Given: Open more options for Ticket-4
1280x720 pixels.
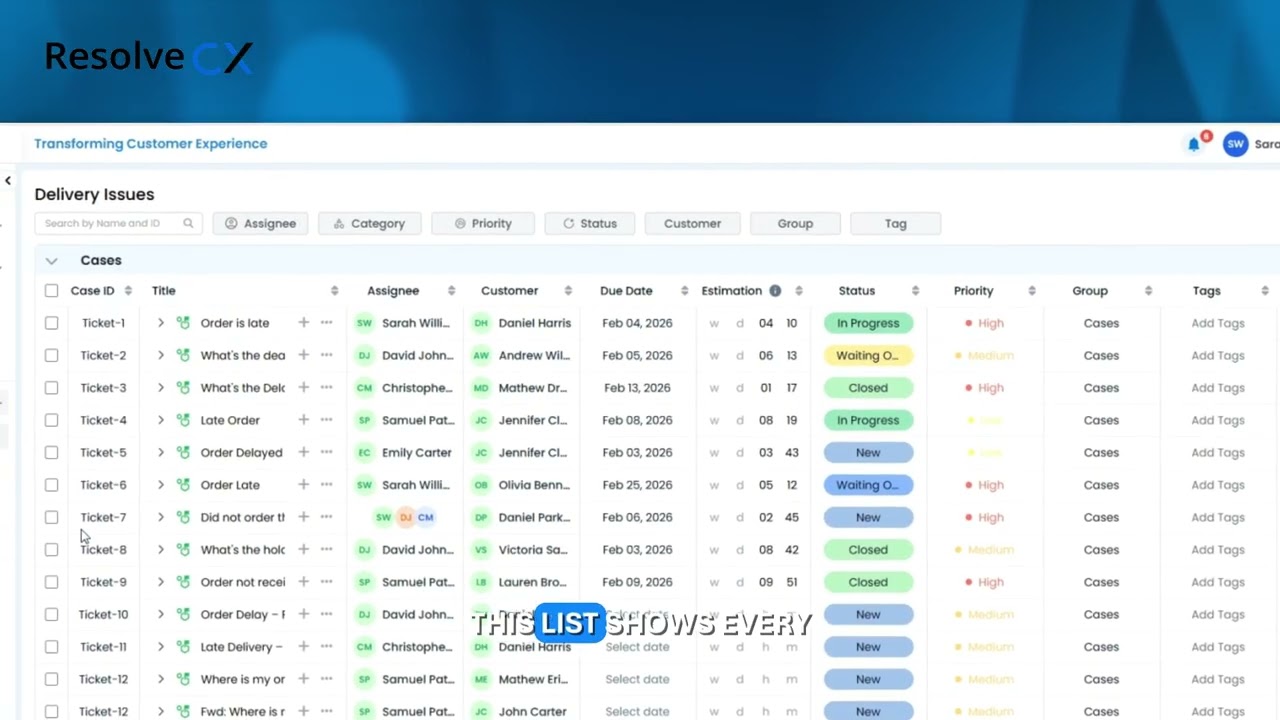Looking at the screenshot, I should point(326,420).
